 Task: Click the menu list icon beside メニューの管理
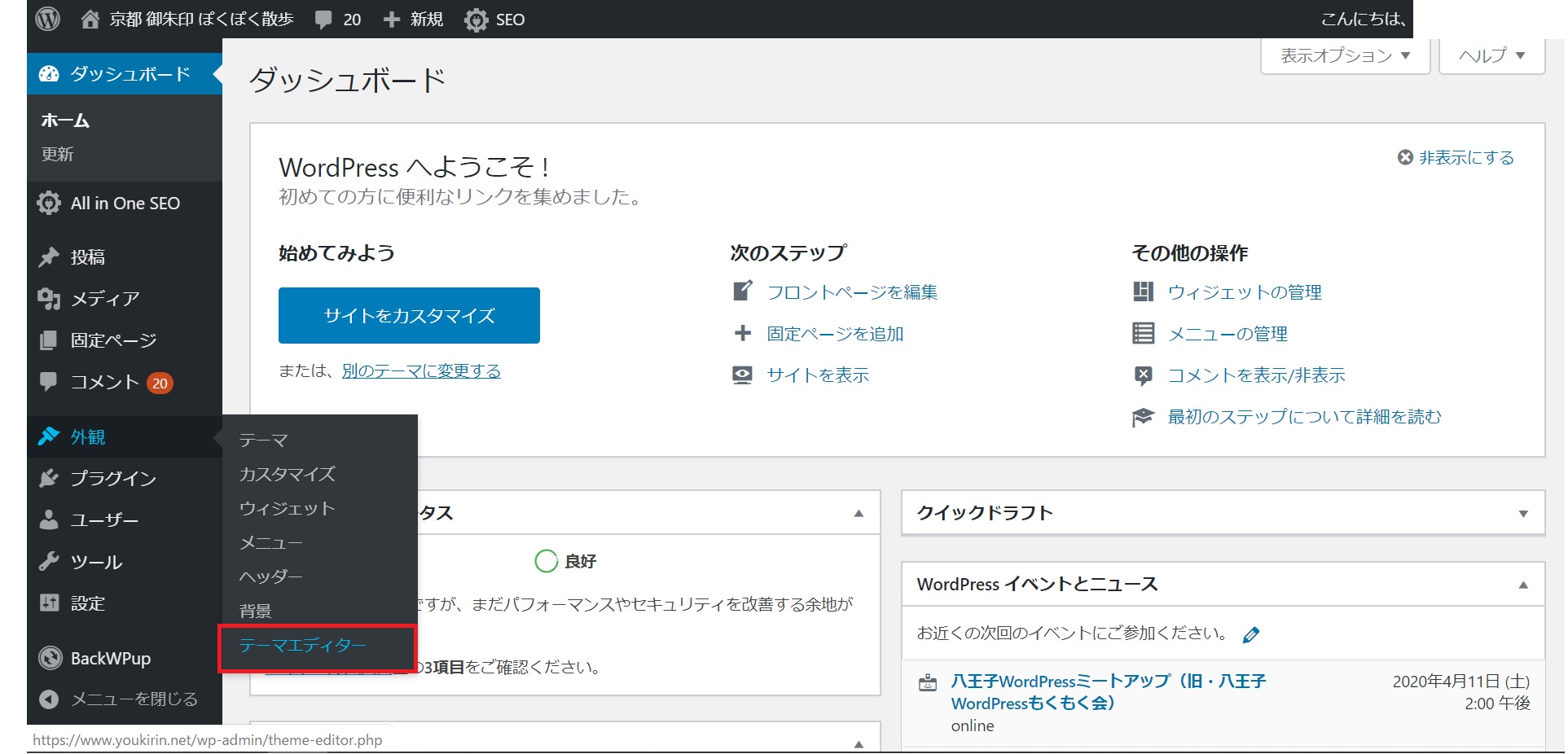(1144, 333)
